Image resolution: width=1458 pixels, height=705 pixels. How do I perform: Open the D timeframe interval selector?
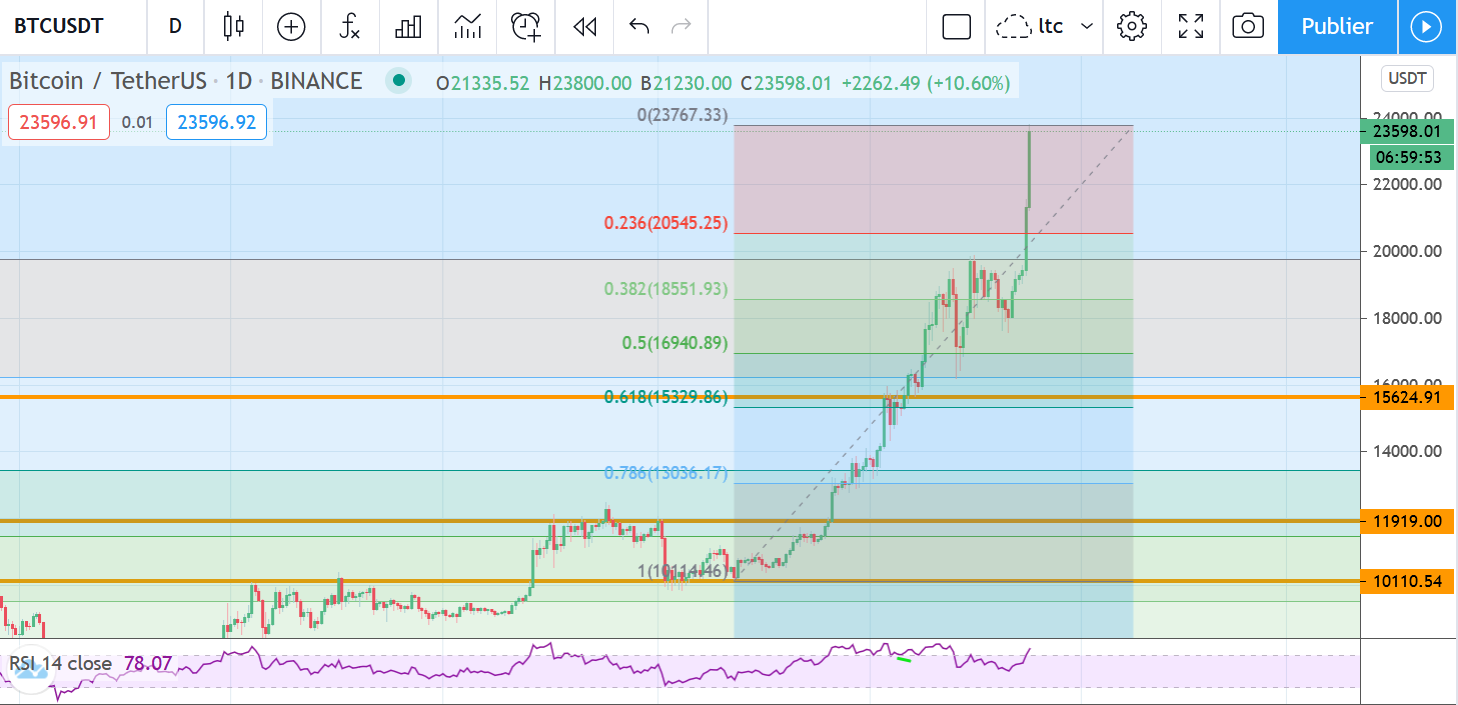[x=175, y=27]
